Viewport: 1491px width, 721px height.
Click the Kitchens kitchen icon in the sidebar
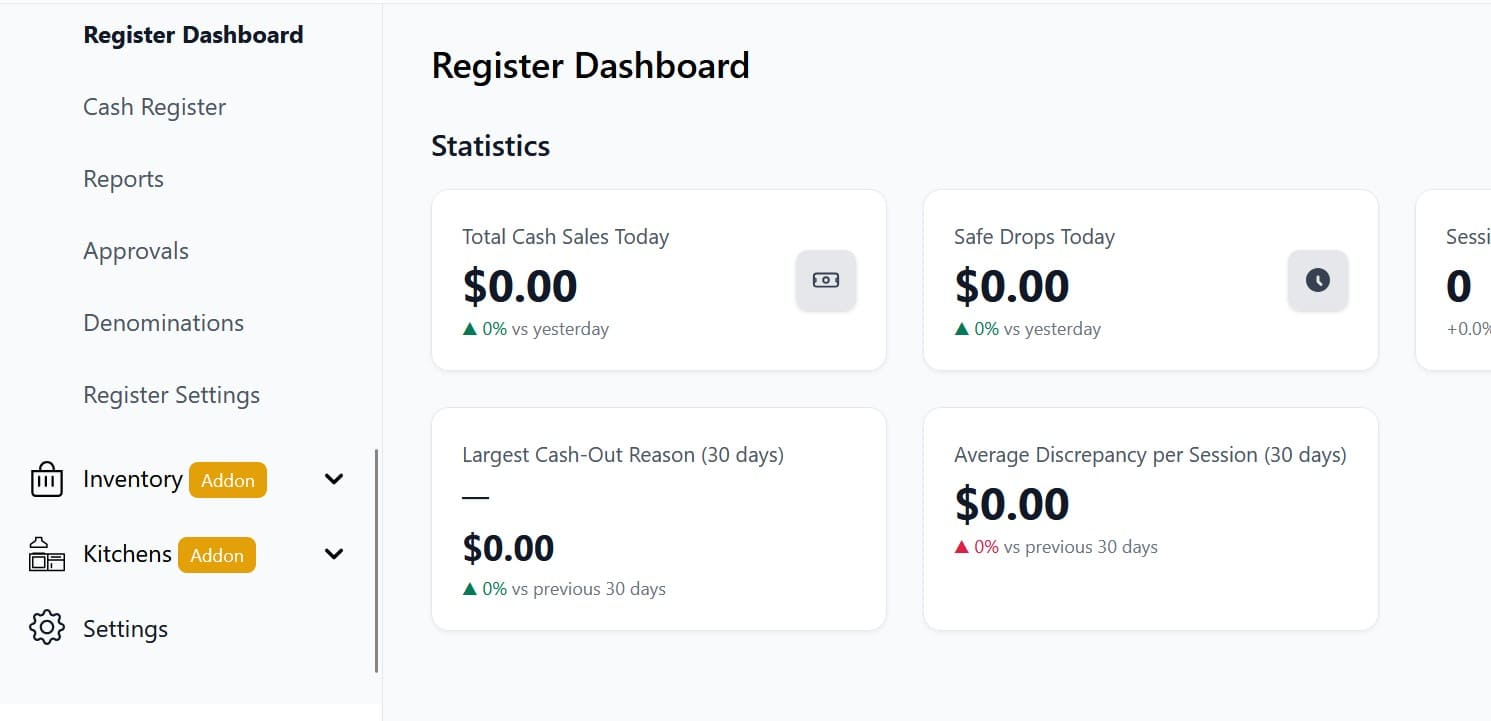(x=45, y=553)
